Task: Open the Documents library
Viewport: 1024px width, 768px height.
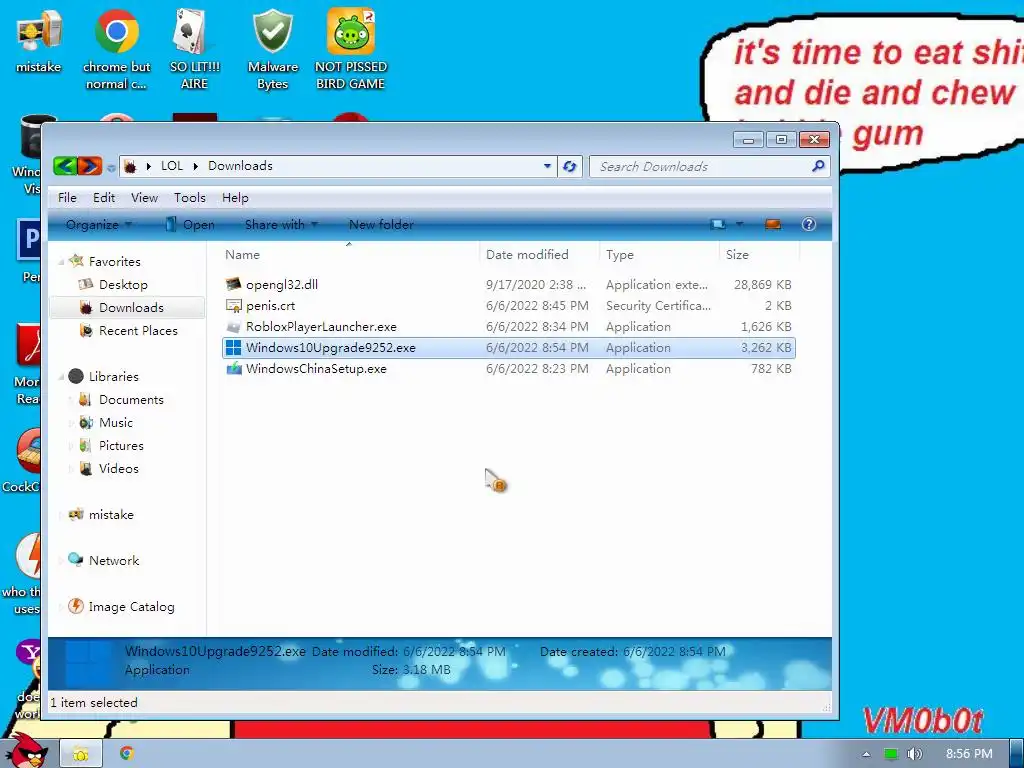Action: click(x=131, y=400)
